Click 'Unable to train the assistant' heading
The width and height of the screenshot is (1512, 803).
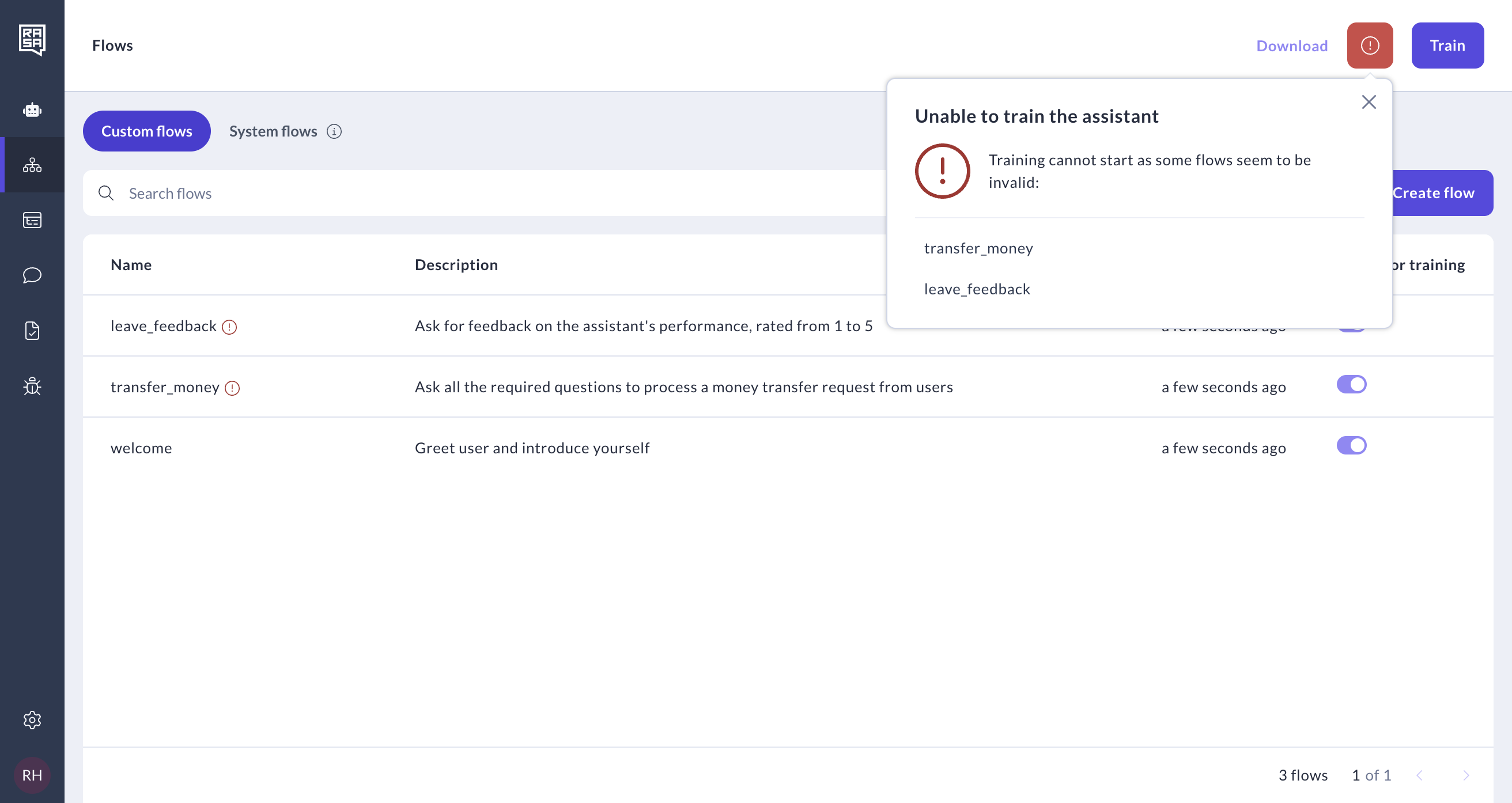pos(1037,116)
